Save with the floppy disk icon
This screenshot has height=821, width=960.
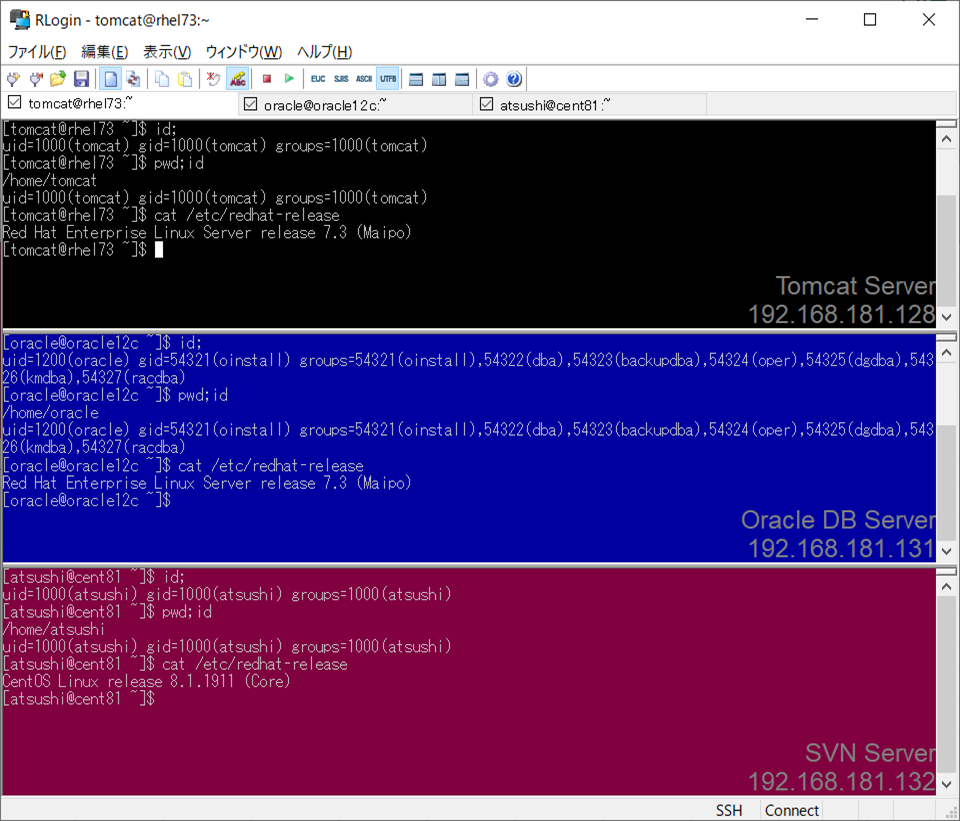[x=81, y=79]
